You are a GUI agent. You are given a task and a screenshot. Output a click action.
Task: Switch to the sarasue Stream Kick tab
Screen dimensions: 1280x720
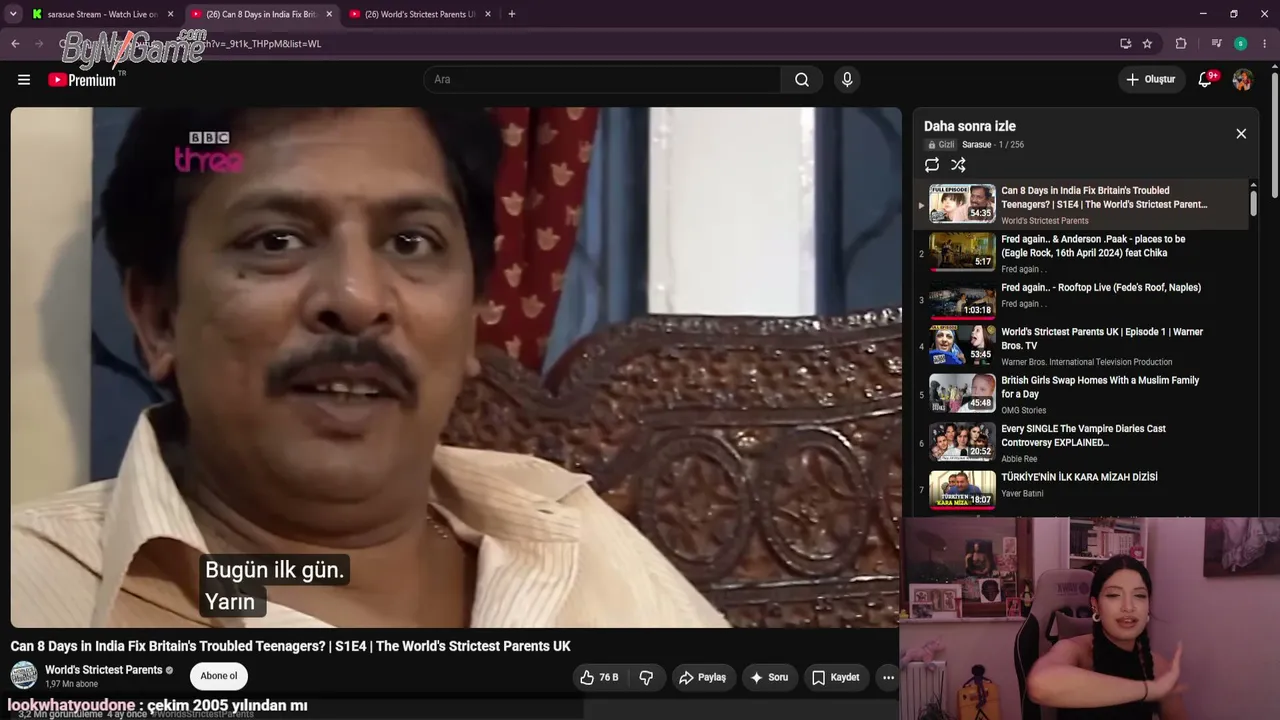tap(103, 14)
